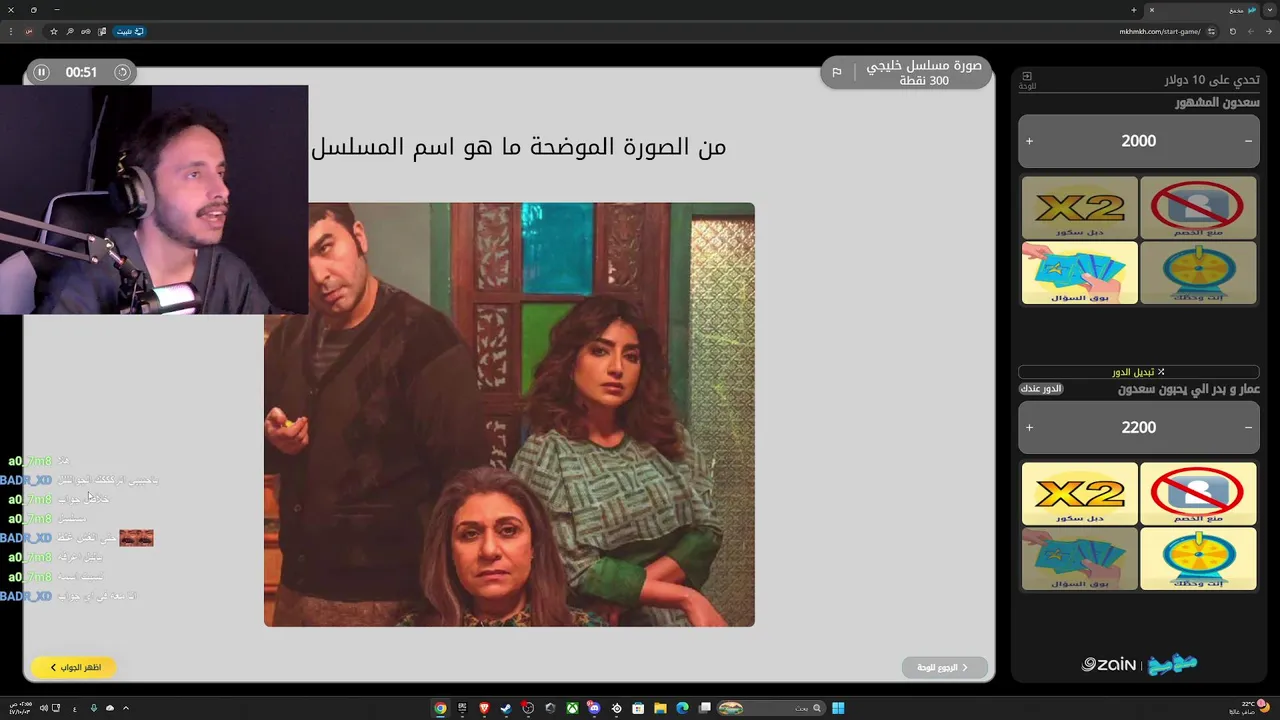Open OBS Studio from the taskbar
Image resolution: width=1280 pixels, height=720 pixels.
(528, 708)
